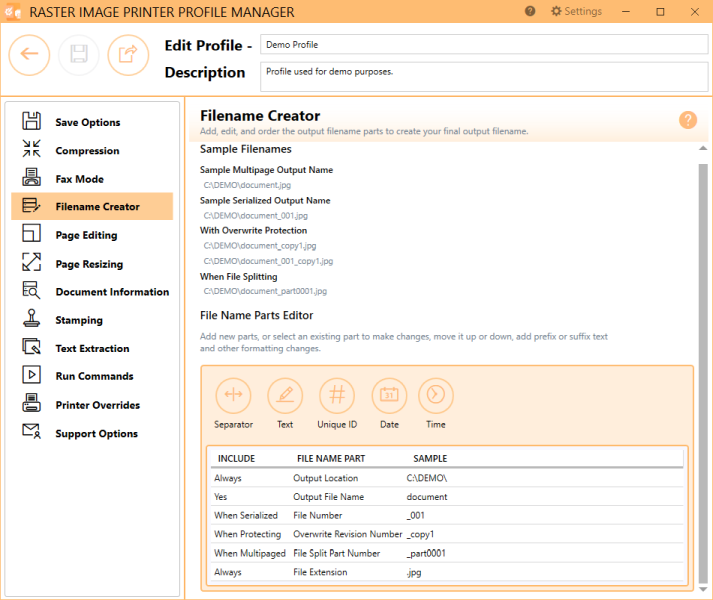713x600 pixels.
Task: Click the Description text field
Action: 484,77
